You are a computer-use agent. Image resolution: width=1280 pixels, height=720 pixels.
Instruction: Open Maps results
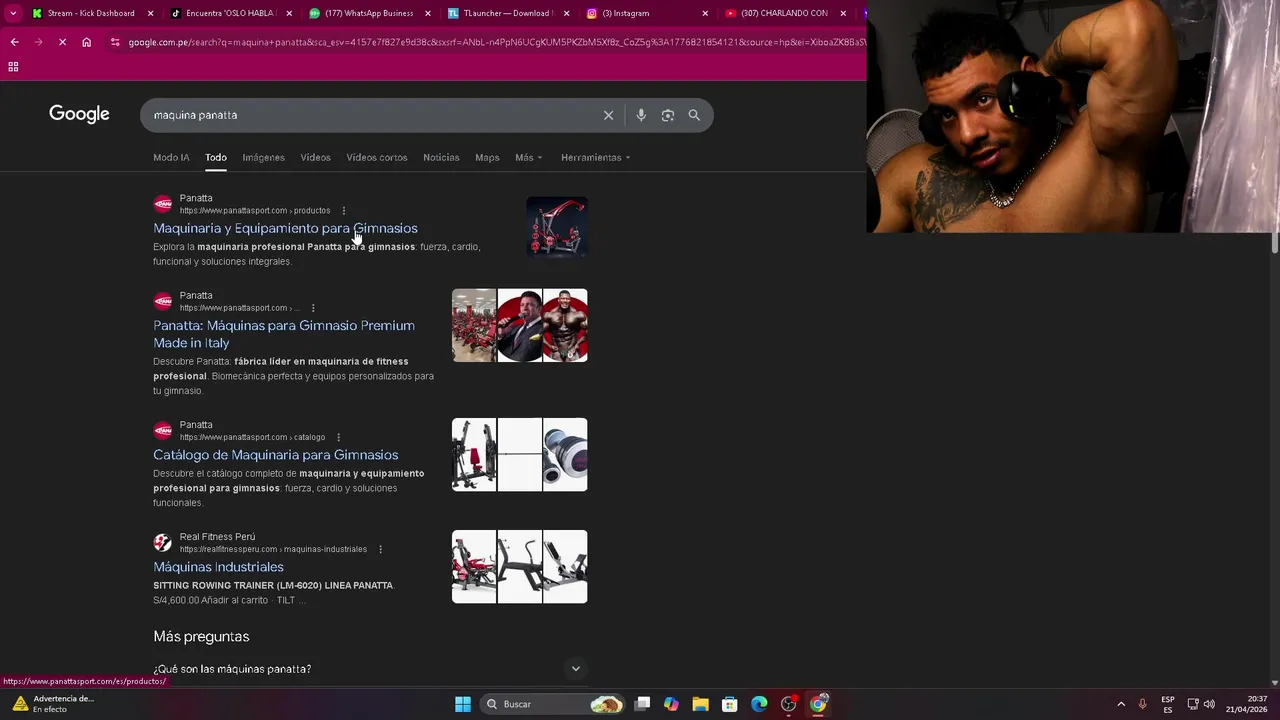coord(487,157)
